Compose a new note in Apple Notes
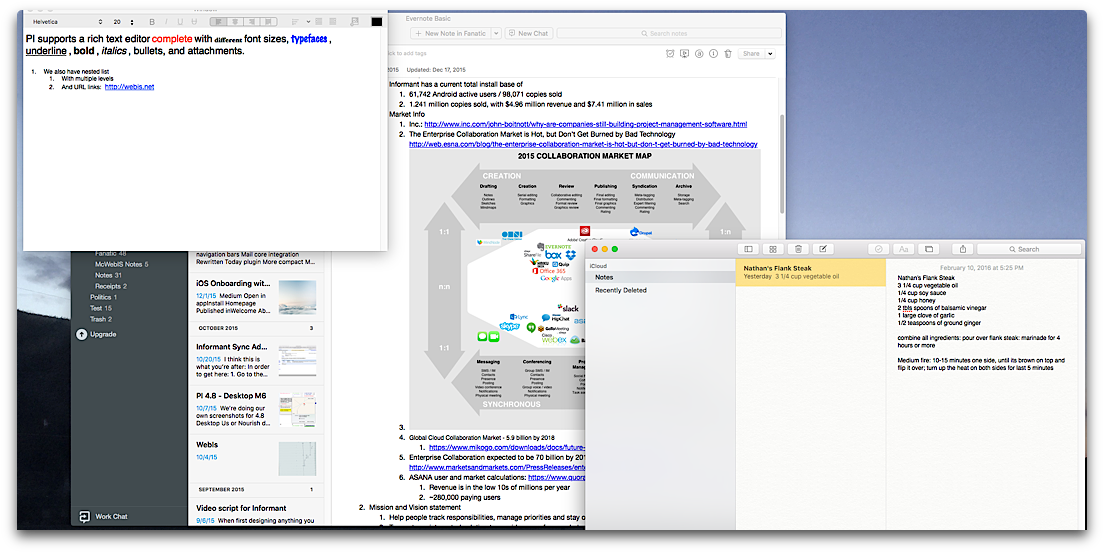Screen dimensions: 1103x552 [x=823, y=249]
